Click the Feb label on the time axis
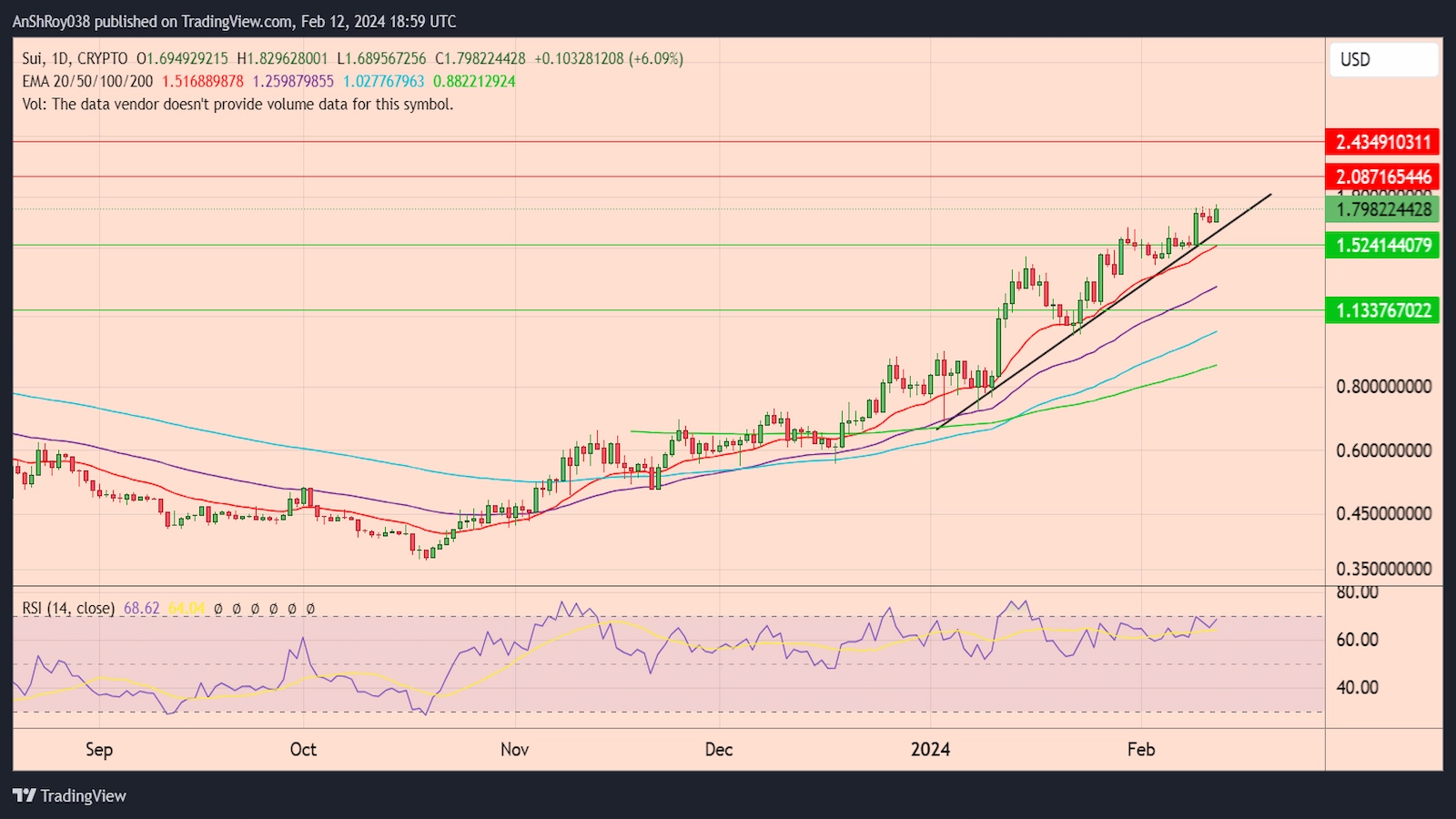 point(1142,750)
